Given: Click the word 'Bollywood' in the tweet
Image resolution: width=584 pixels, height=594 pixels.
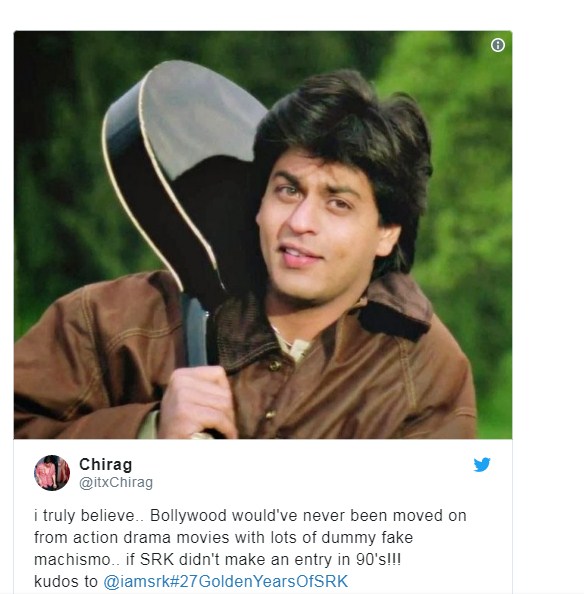Looking at the screenshot, I should (188, 516).
